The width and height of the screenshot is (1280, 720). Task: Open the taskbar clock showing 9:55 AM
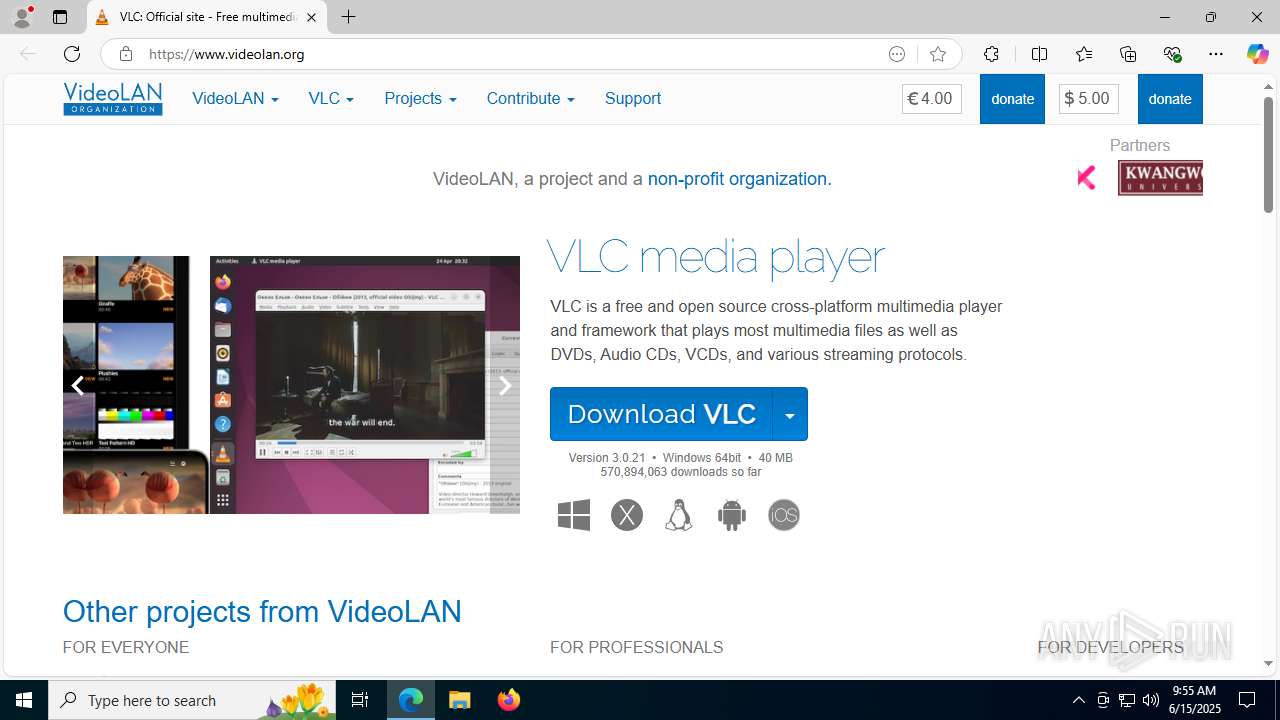1196,700
